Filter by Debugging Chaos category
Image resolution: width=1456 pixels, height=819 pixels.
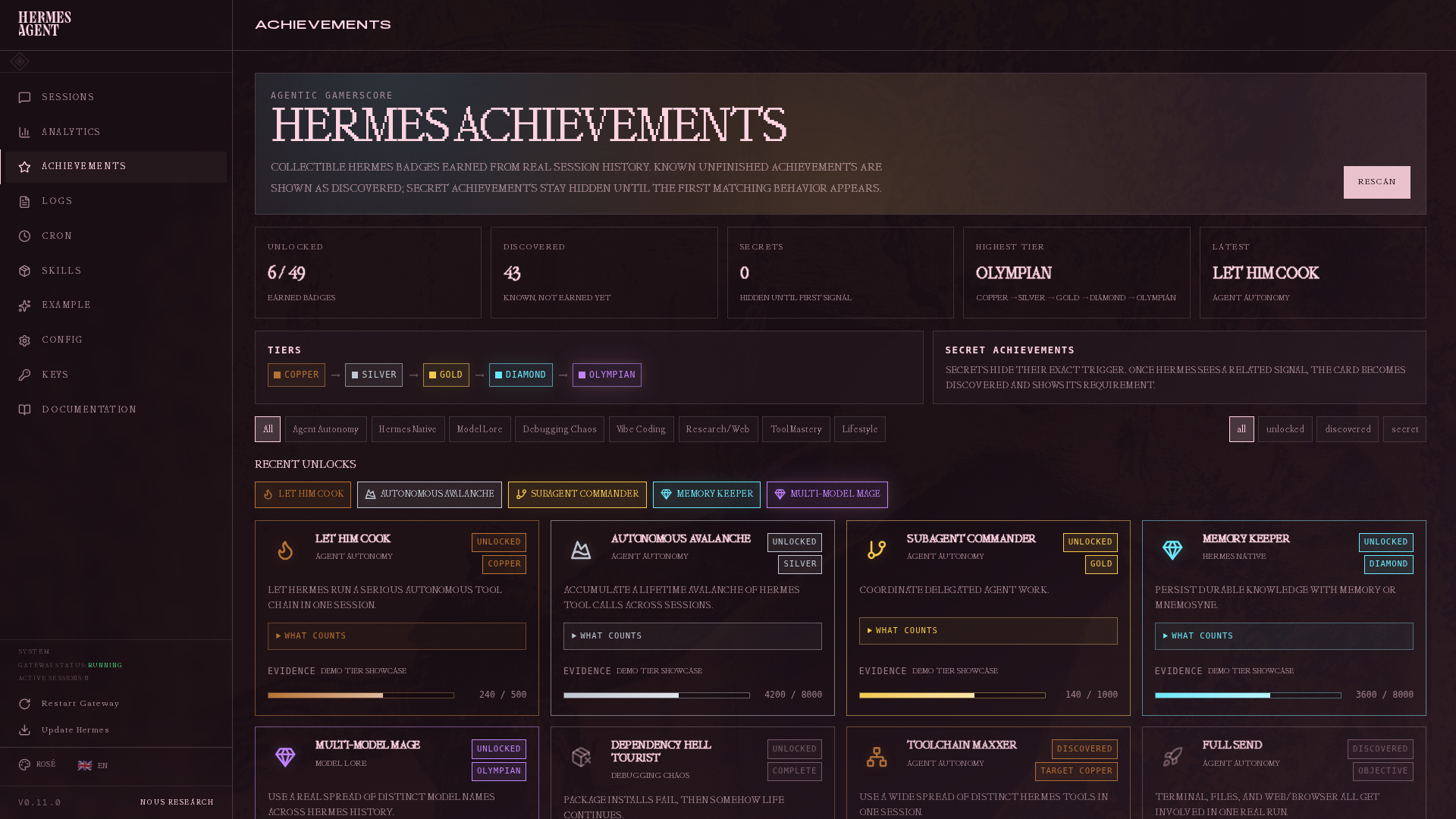[x=560, y=429]
